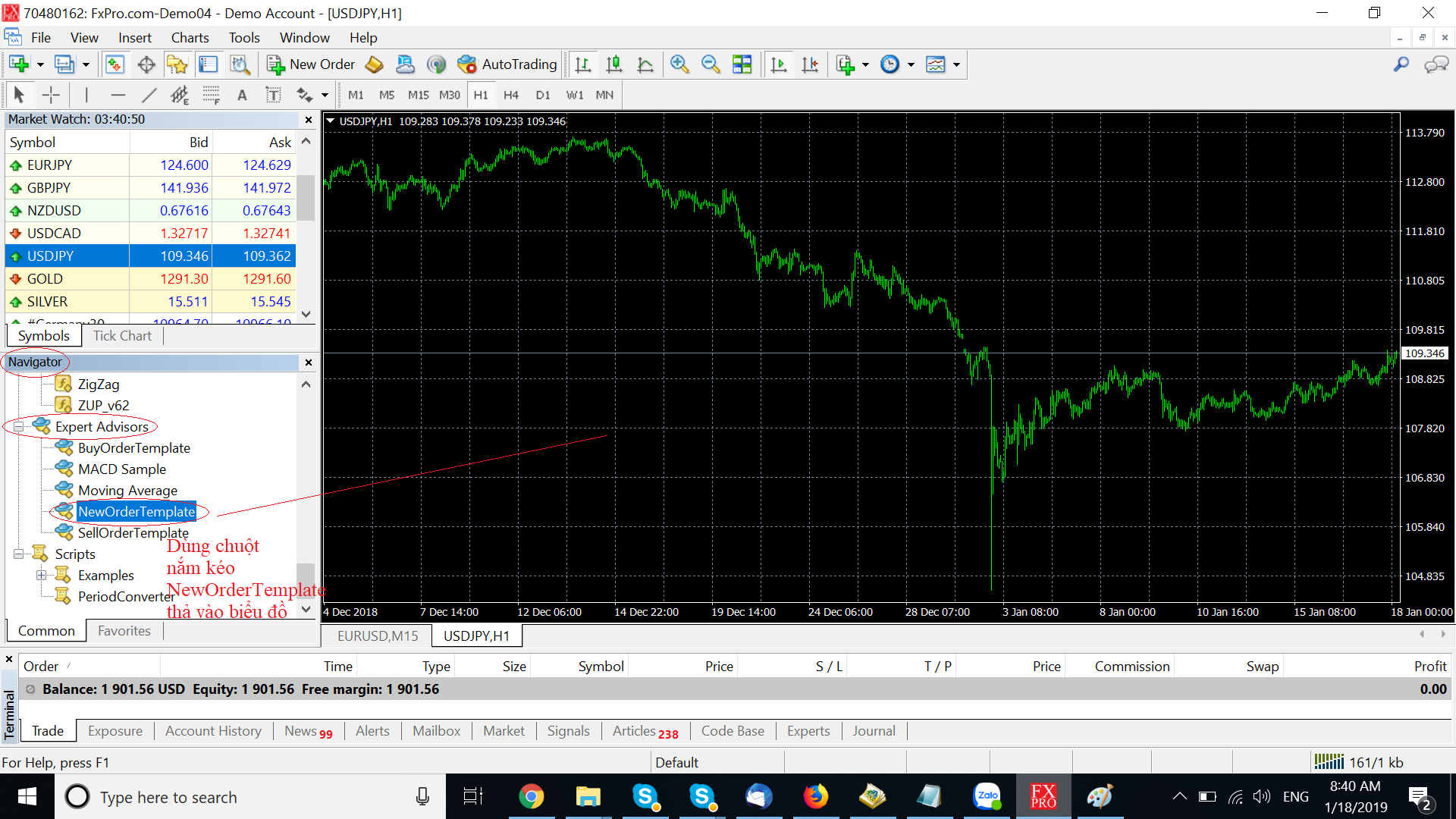Select the Draw Trendline tool

click(x=149, y=95)
